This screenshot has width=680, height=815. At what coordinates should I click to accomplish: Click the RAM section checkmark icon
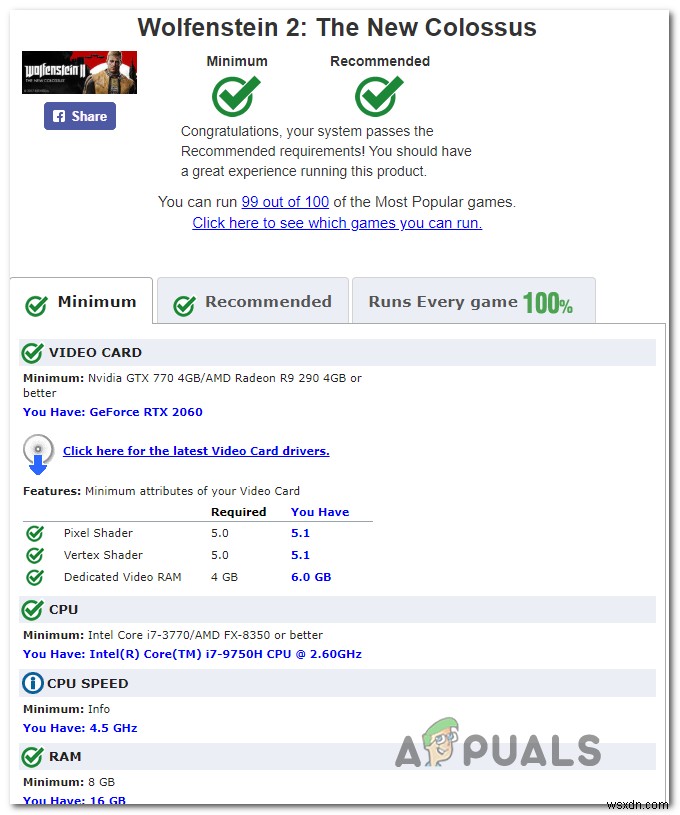[32, 757]
